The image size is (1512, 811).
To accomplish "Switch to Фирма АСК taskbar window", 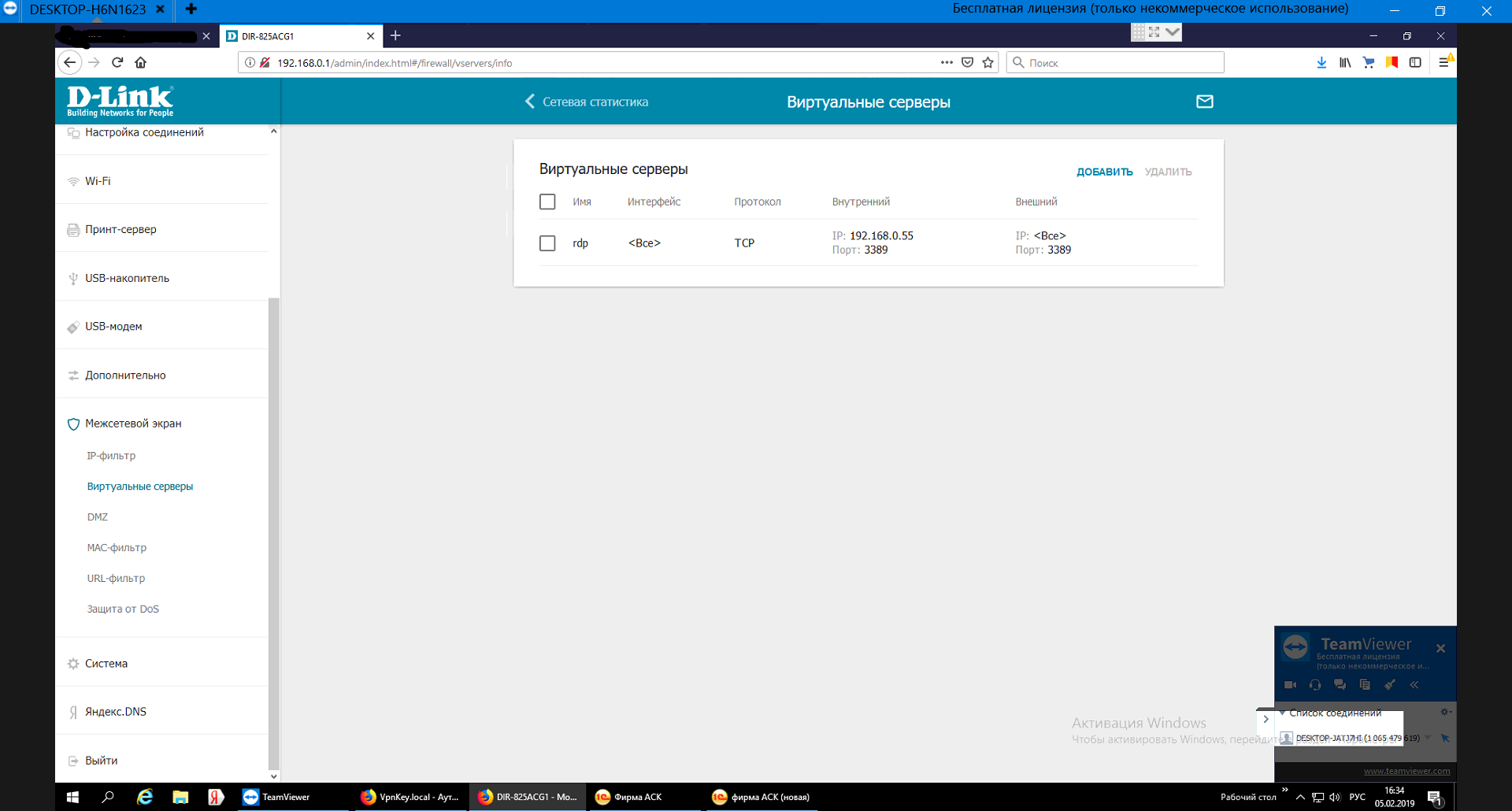I will 643,797.
